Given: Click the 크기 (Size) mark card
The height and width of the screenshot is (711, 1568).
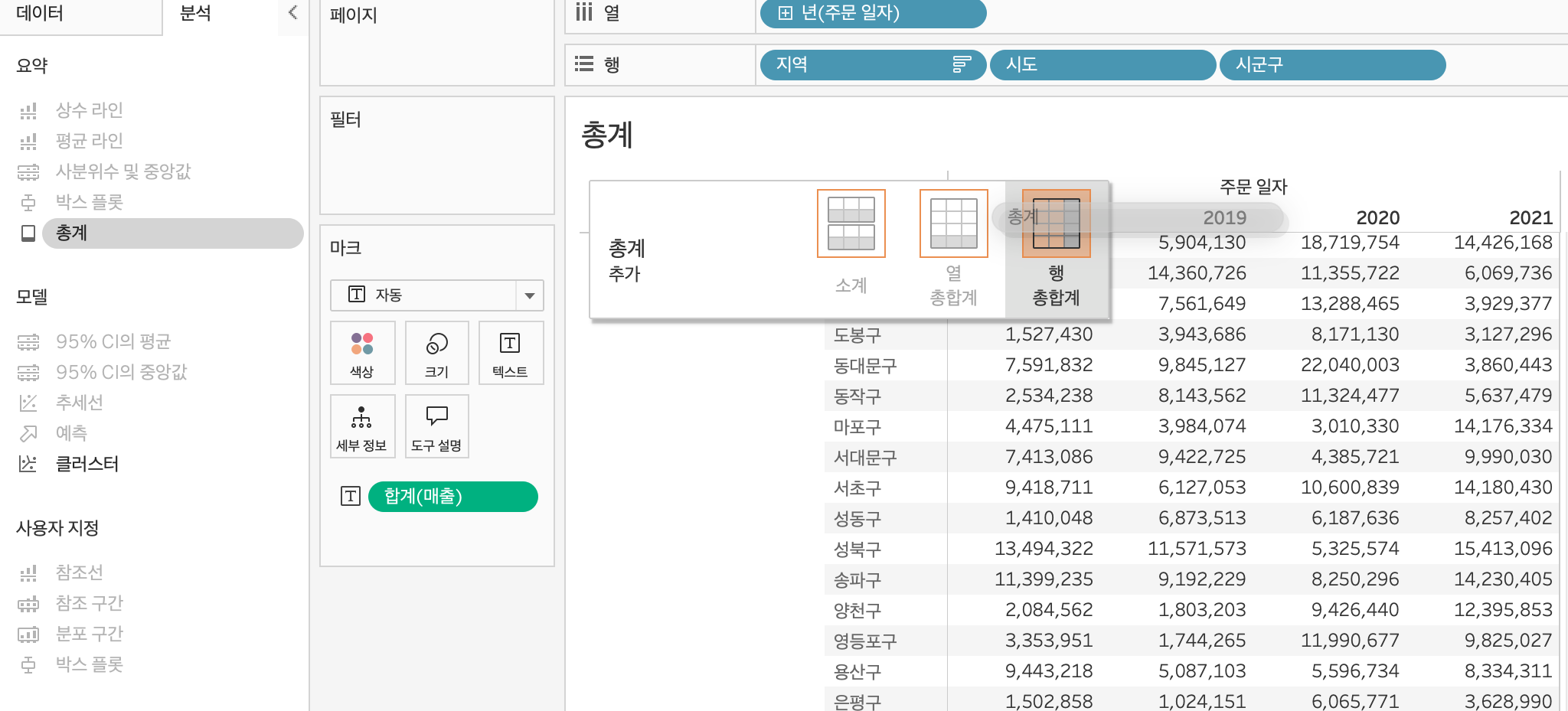Looking at the screenshot, I should (x=436, y=353).
